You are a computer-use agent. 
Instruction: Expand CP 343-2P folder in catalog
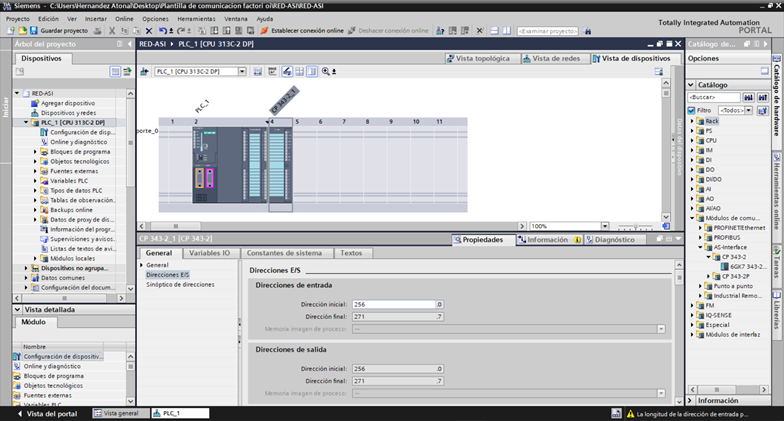click(x=708, y=276)
